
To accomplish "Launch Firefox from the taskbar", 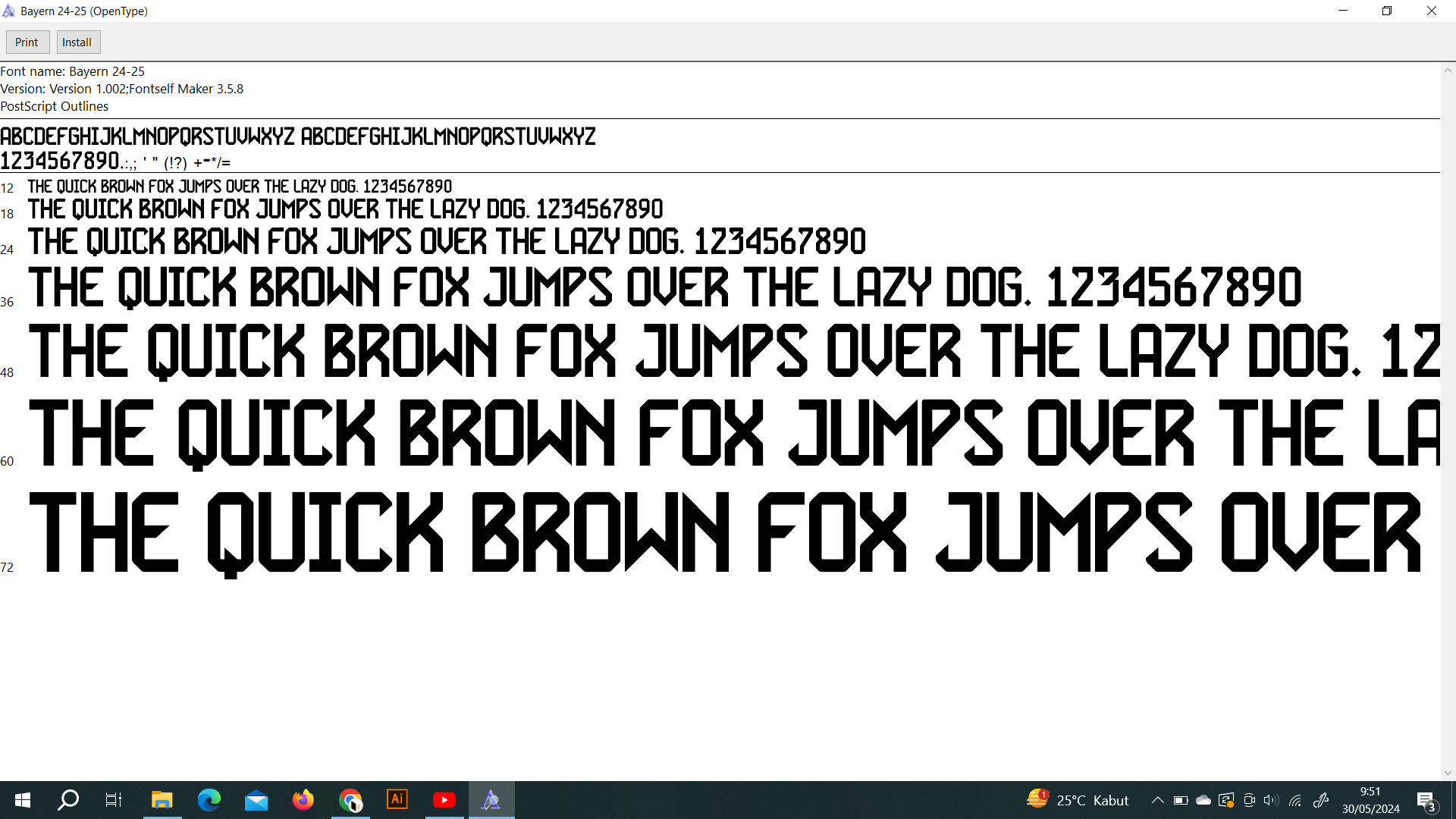I will click(303, 799).
